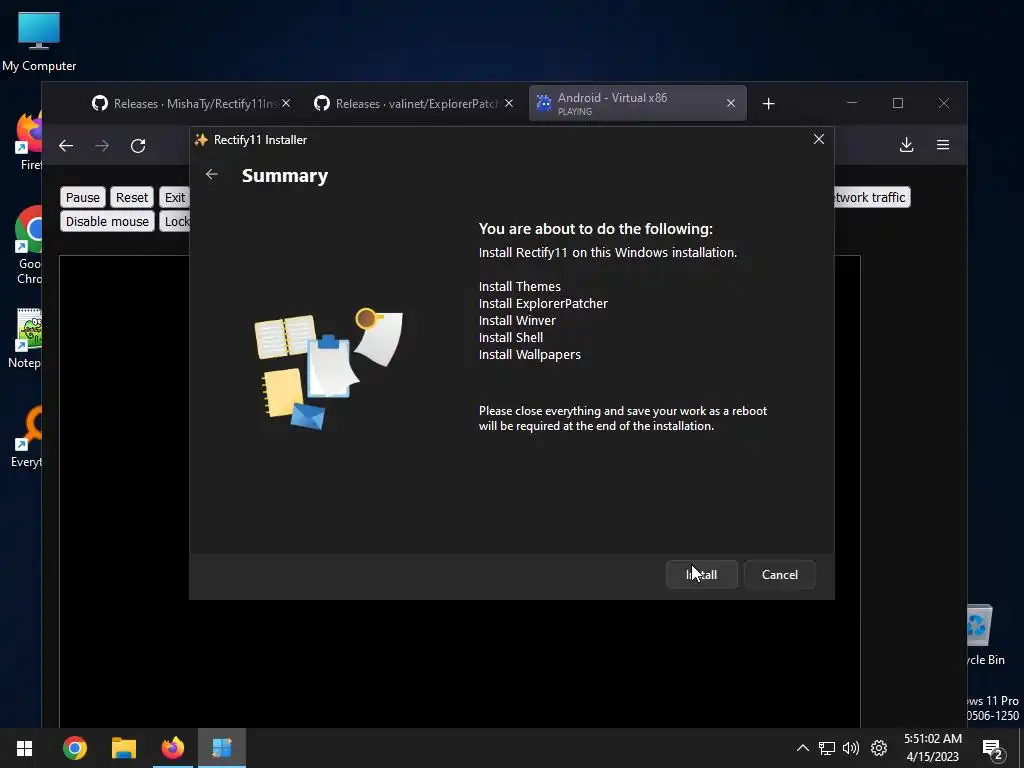
Task: Open the taskbar clock and date
Action: point(933,748)
